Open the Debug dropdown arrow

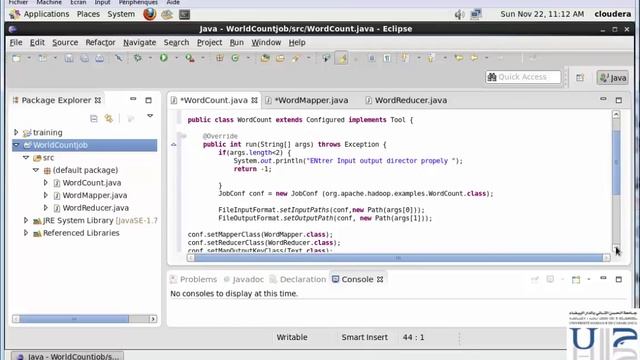(x=150, y=58)
